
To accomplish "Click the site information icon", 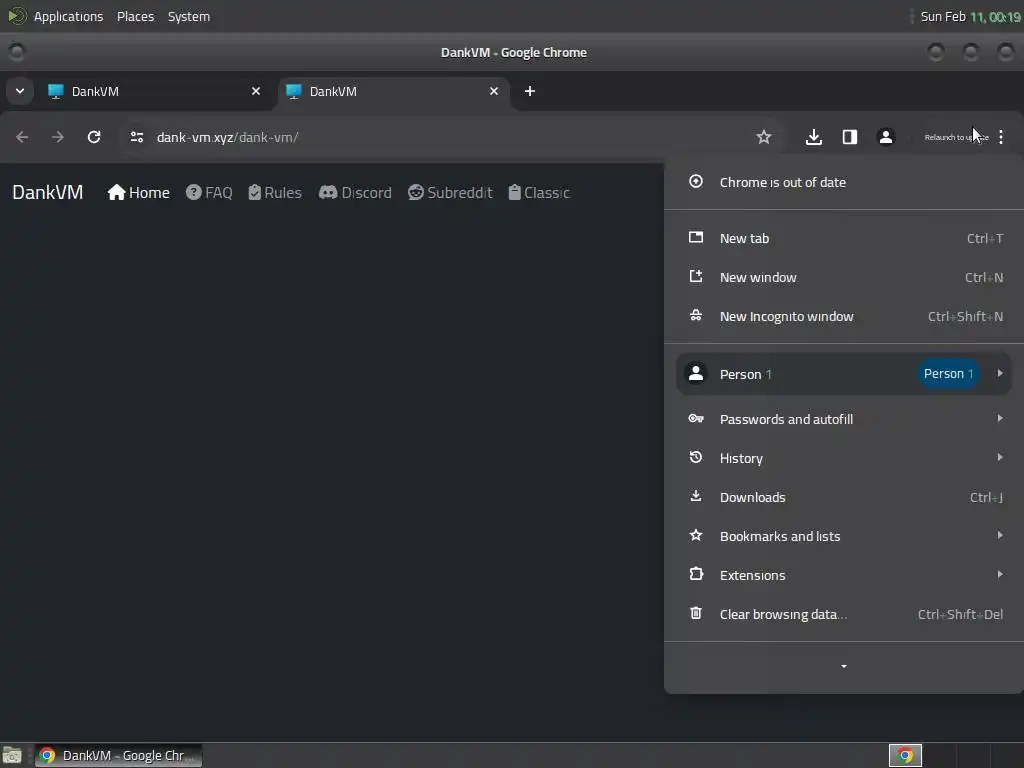I will [x=136, y=137].
